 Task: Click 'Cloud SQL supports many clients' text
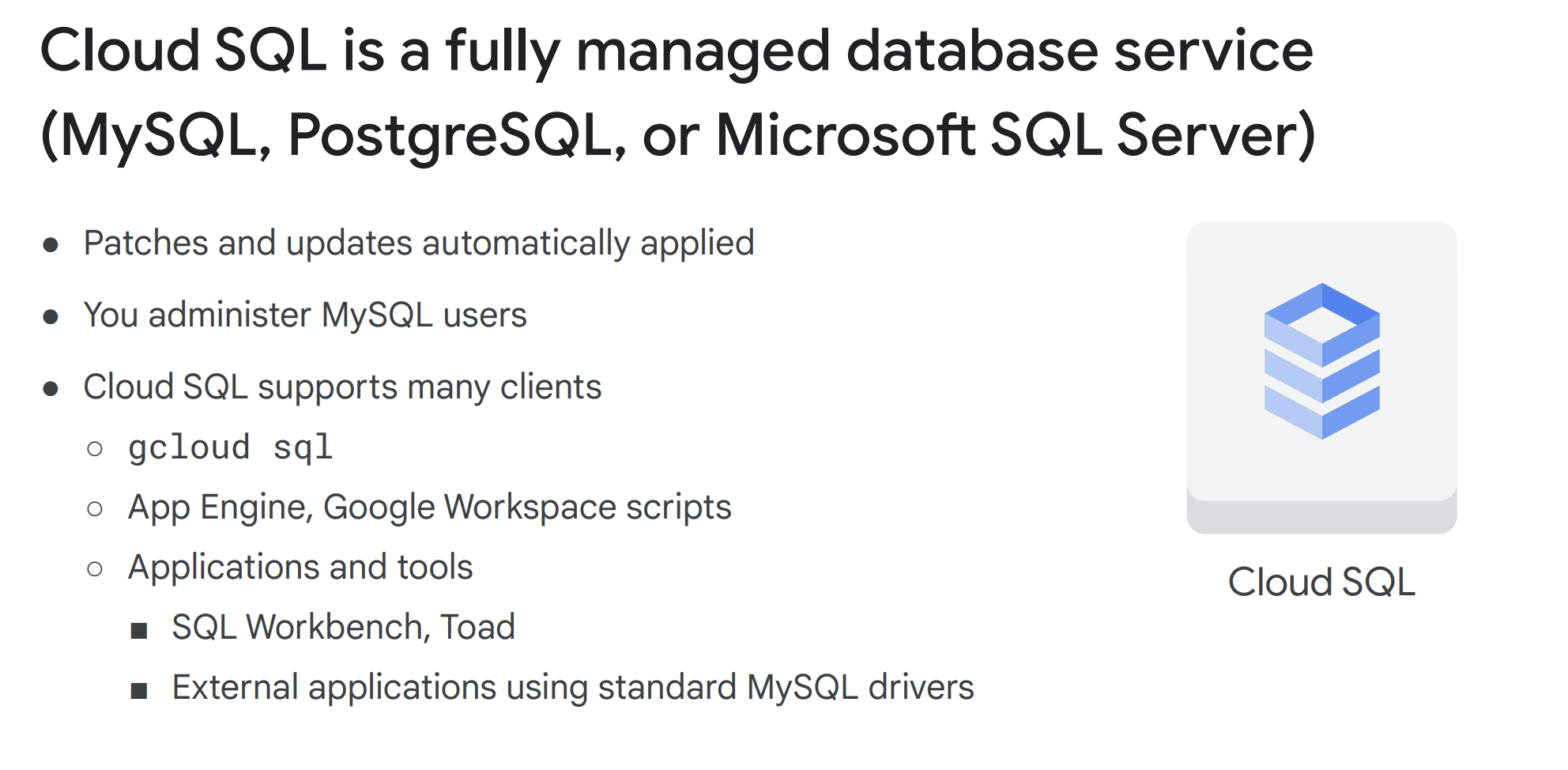pos(342,387)
